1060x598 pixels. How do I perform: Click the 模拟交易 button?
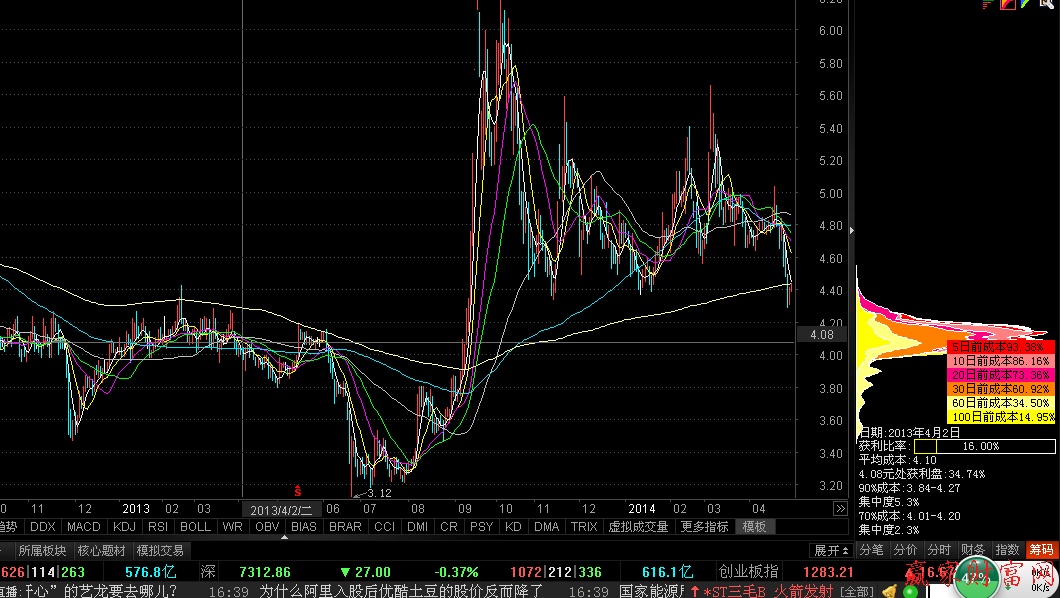pos(160,550)
